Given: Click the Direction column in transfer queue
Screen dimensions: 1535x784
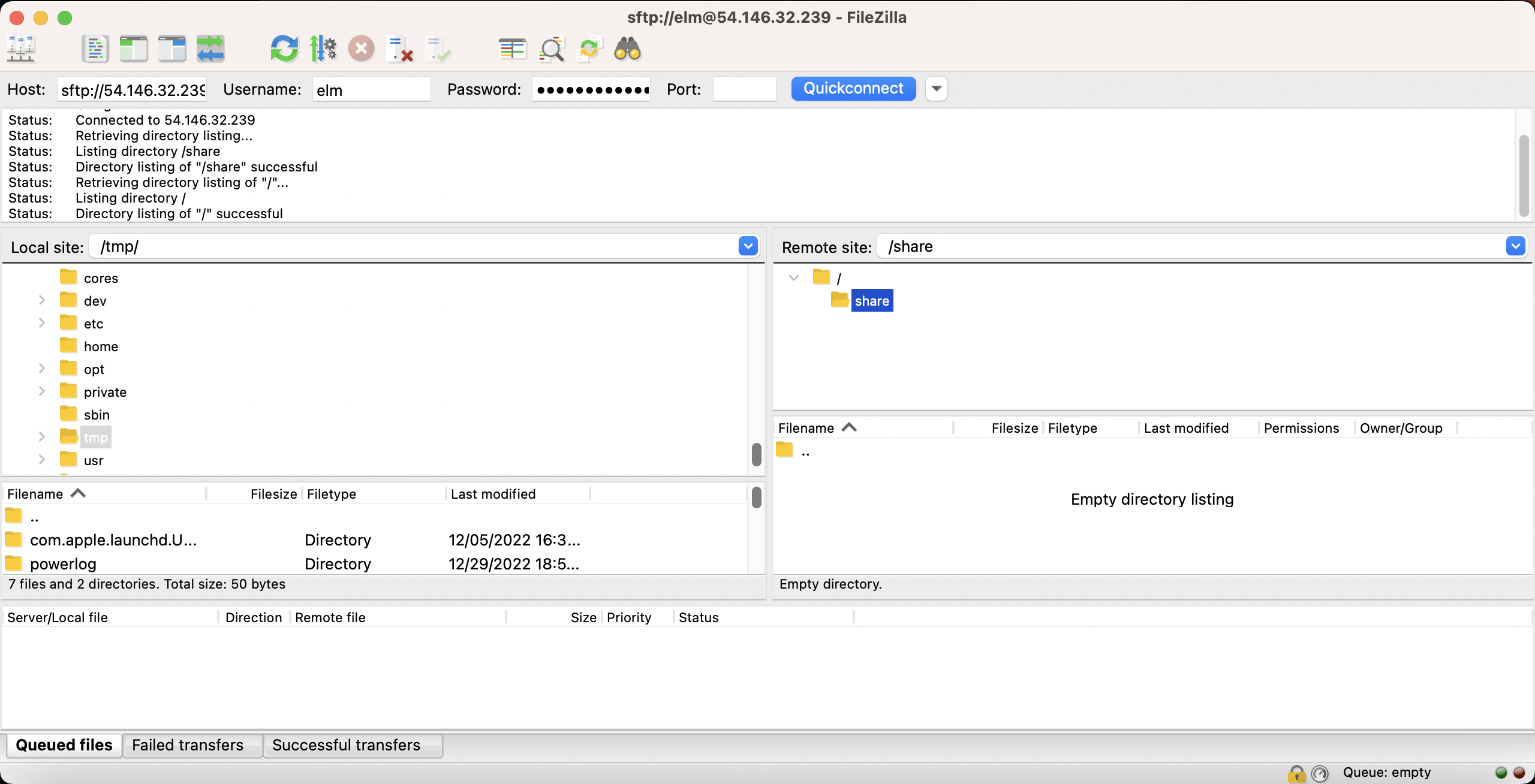Looking at the screenshot, I should pos(254,617).
